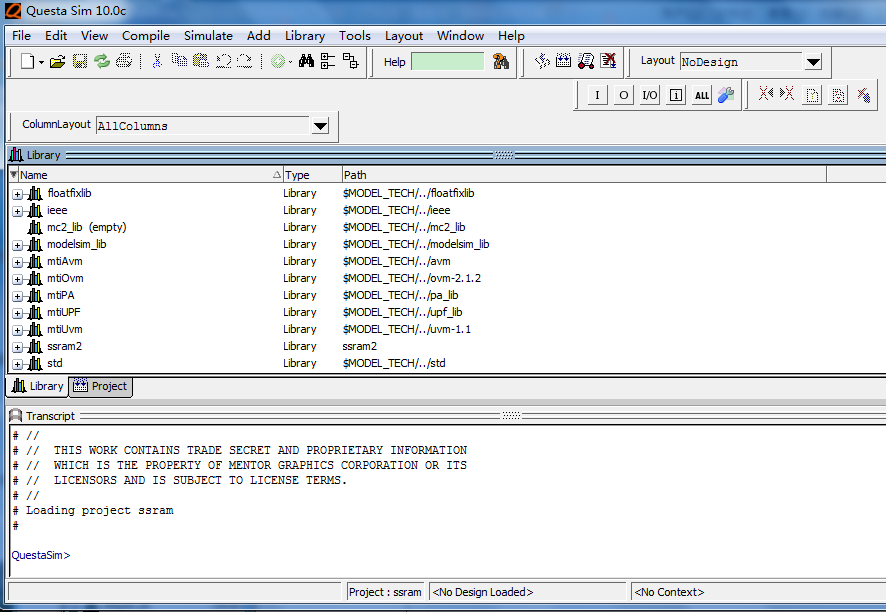Click the Help search input field
The width and height of the screenshot is (886, 612).
point(448,62)
